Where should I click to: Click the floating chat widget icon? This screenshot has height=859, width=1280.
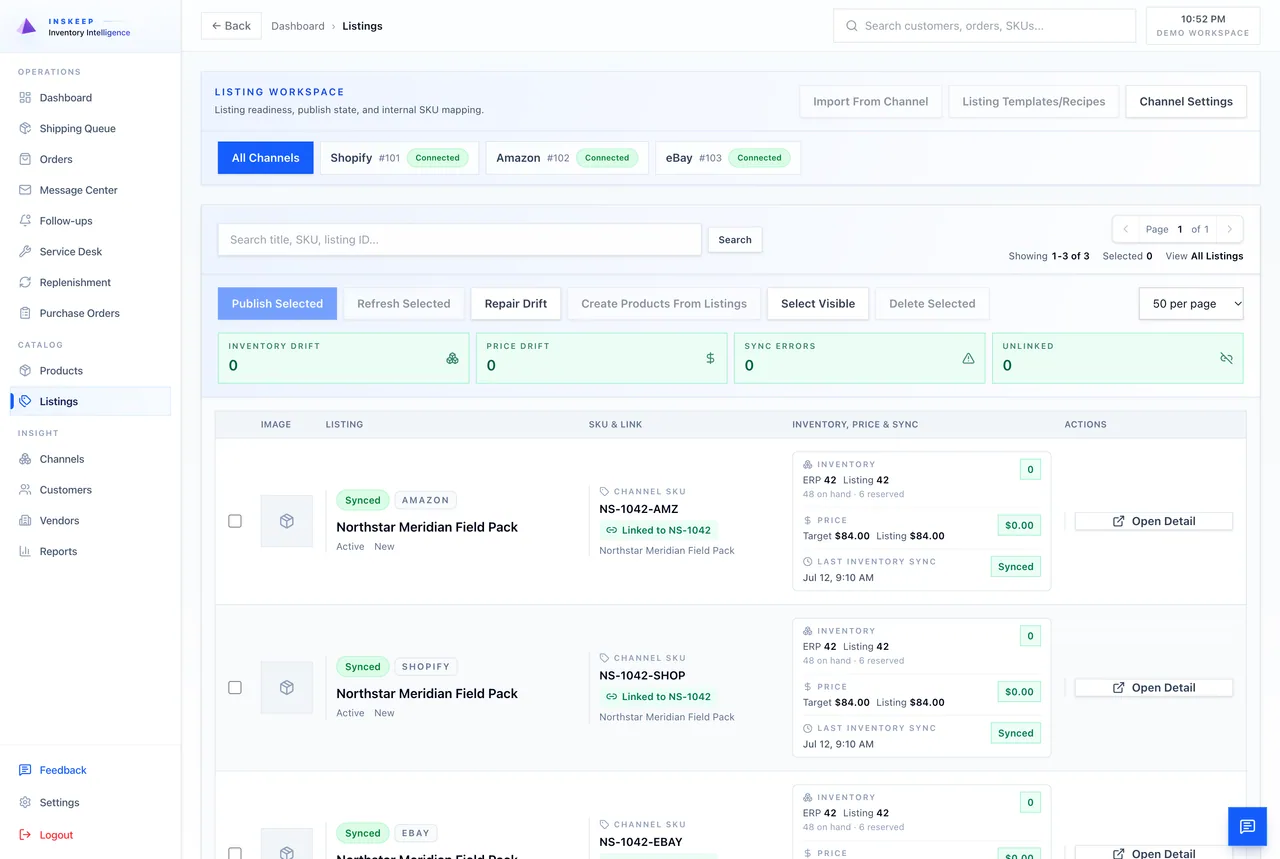point(1247,826)
